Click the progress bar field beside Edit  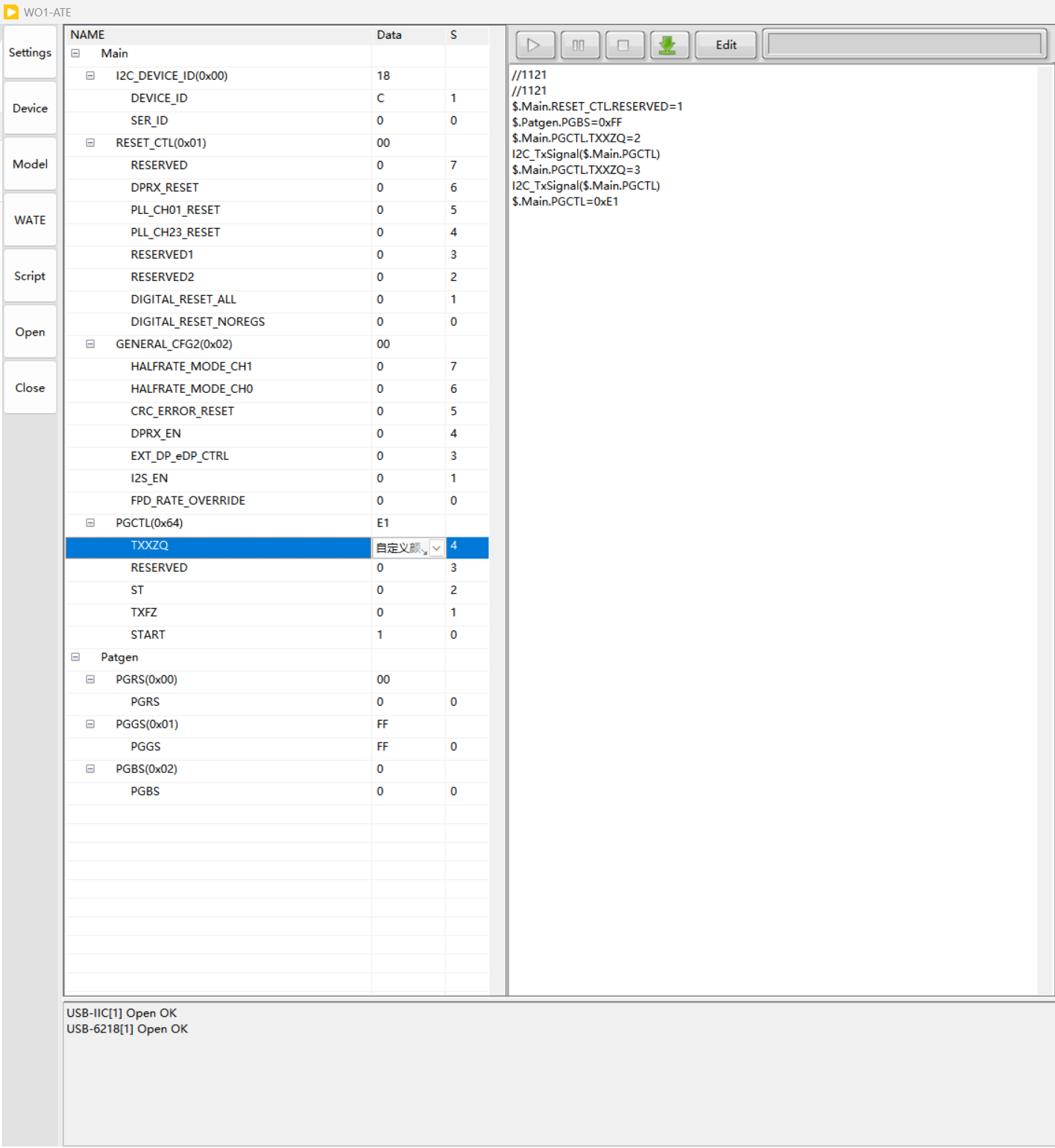coord(904,45)
